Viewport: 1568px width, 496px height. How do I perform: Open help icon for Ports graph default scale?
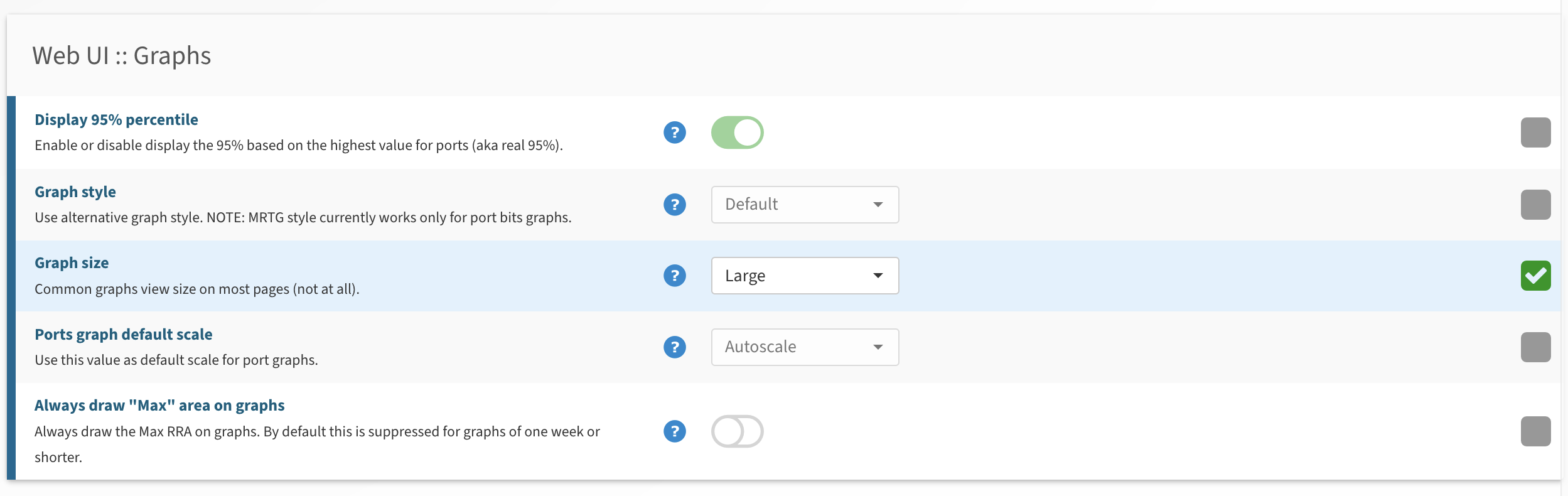pyautogui.click(x=675, y=347)
